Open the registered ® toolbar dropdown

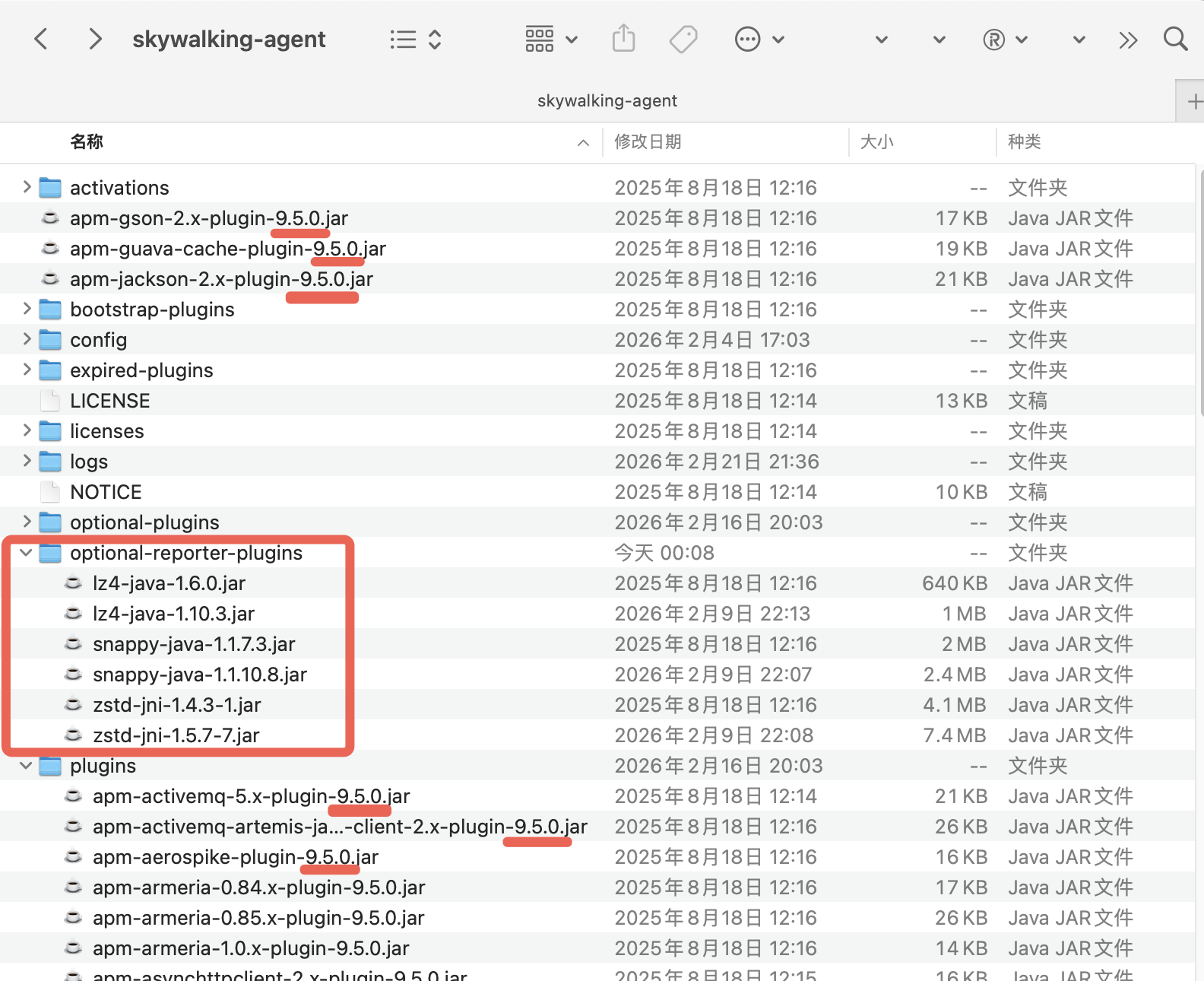click(1005, 40)
